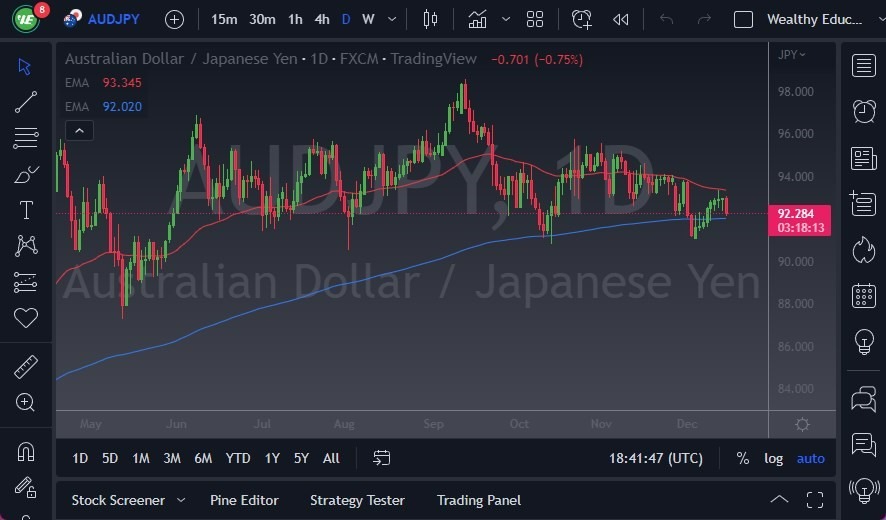Screen dimensions: 886x520
Task: Open the public chats panel
Action: click(x=863, y=398)
